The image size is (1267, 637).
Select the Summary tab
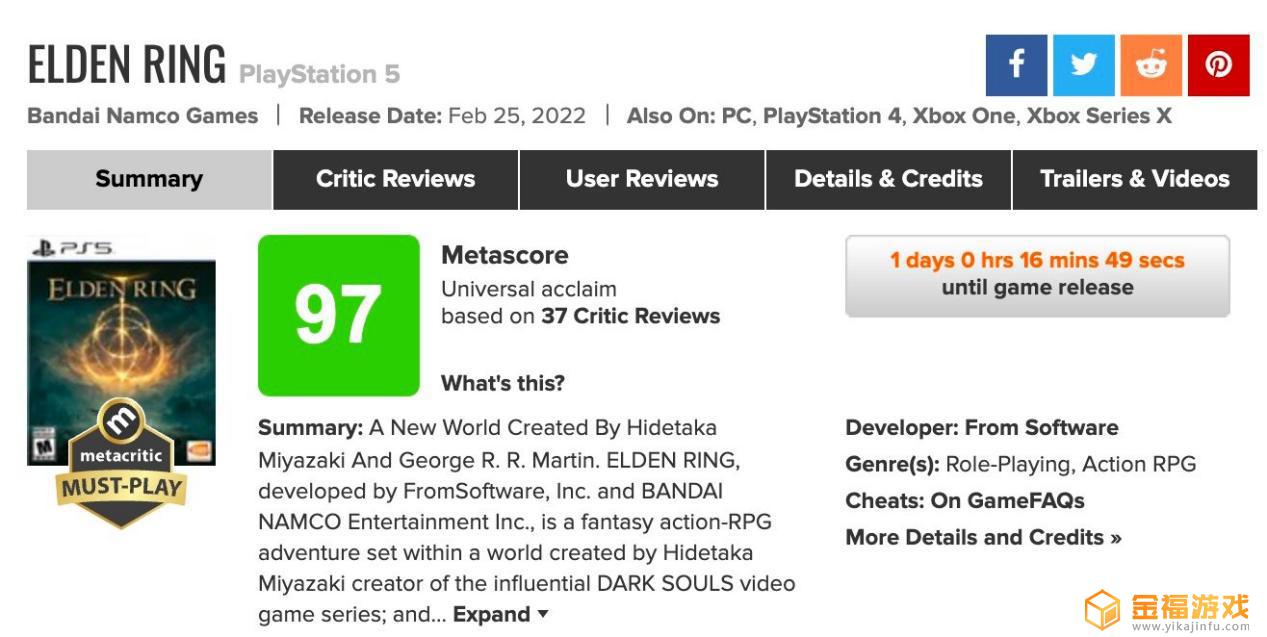(x=149, y=179)
